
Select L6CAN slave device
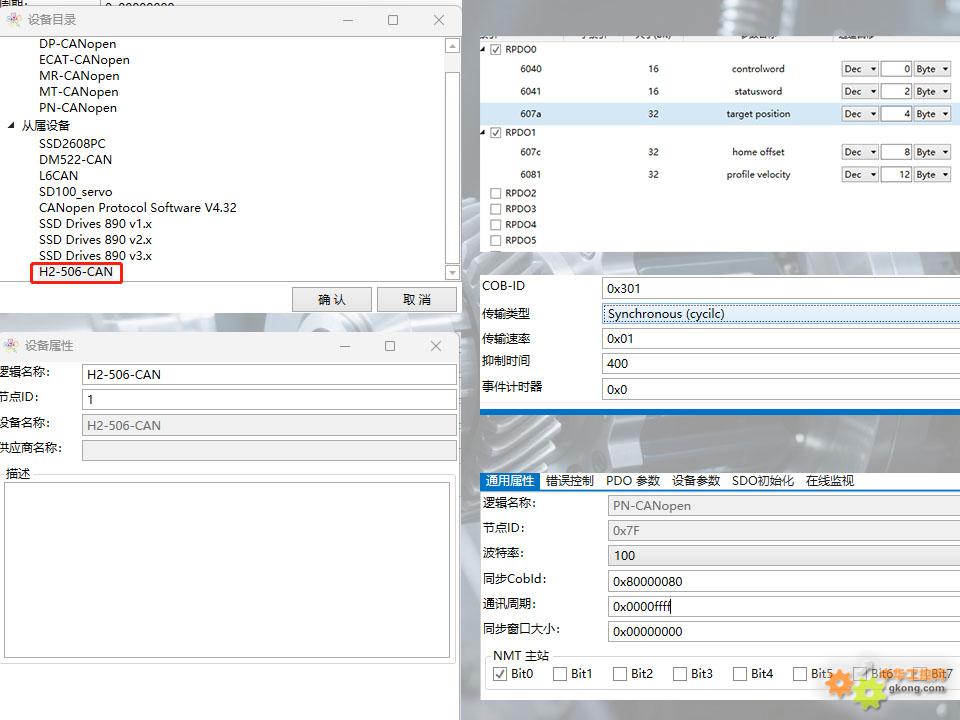tap(58, 176)
